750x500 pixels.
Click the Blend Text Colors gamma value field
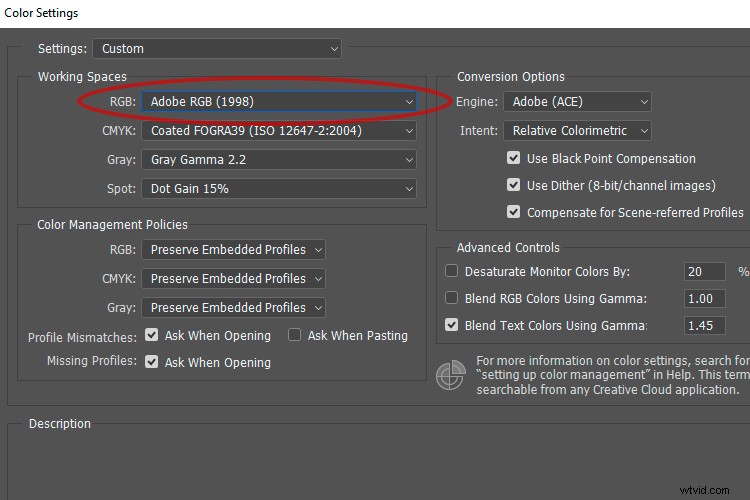(x=705, y=325)
